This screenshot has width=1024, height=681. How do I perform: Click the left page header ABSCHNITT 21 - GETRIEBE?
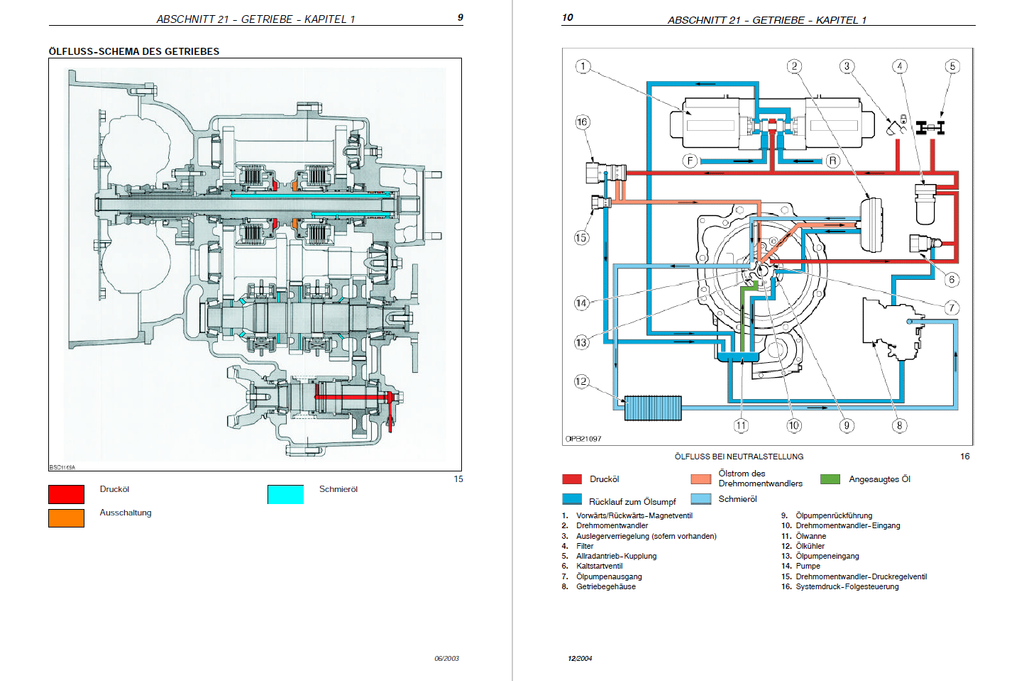click(x=255, y=19)
